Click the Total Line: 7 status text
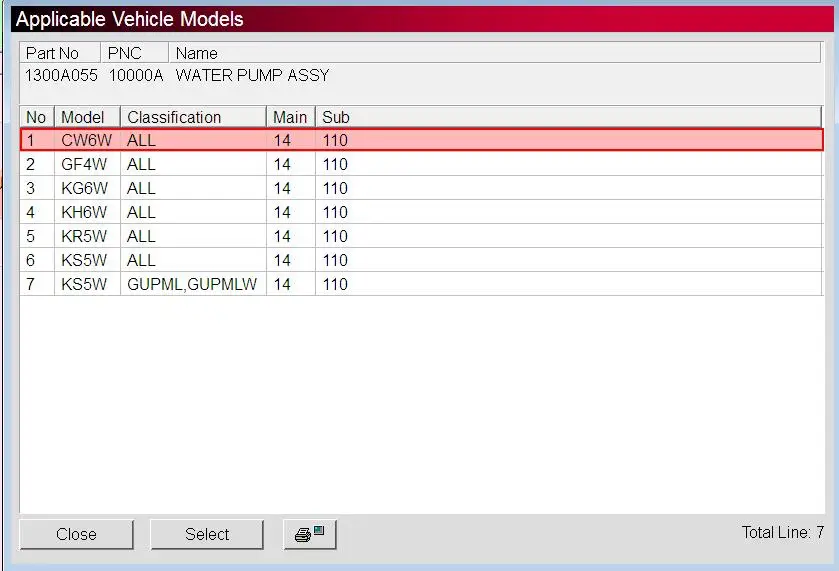The width and height of the screenshot is (839, 571). pos(782,532)
